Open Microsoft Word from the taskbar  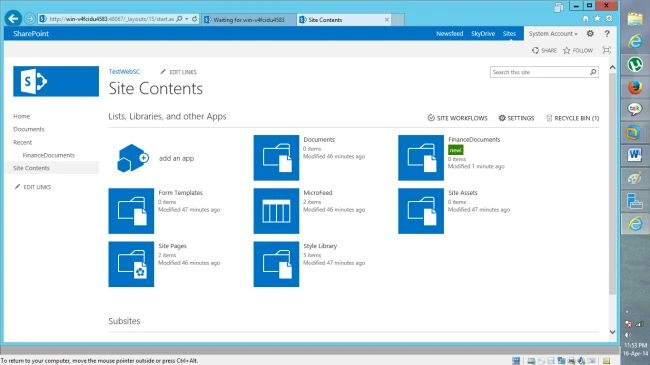tap(635, 155)
